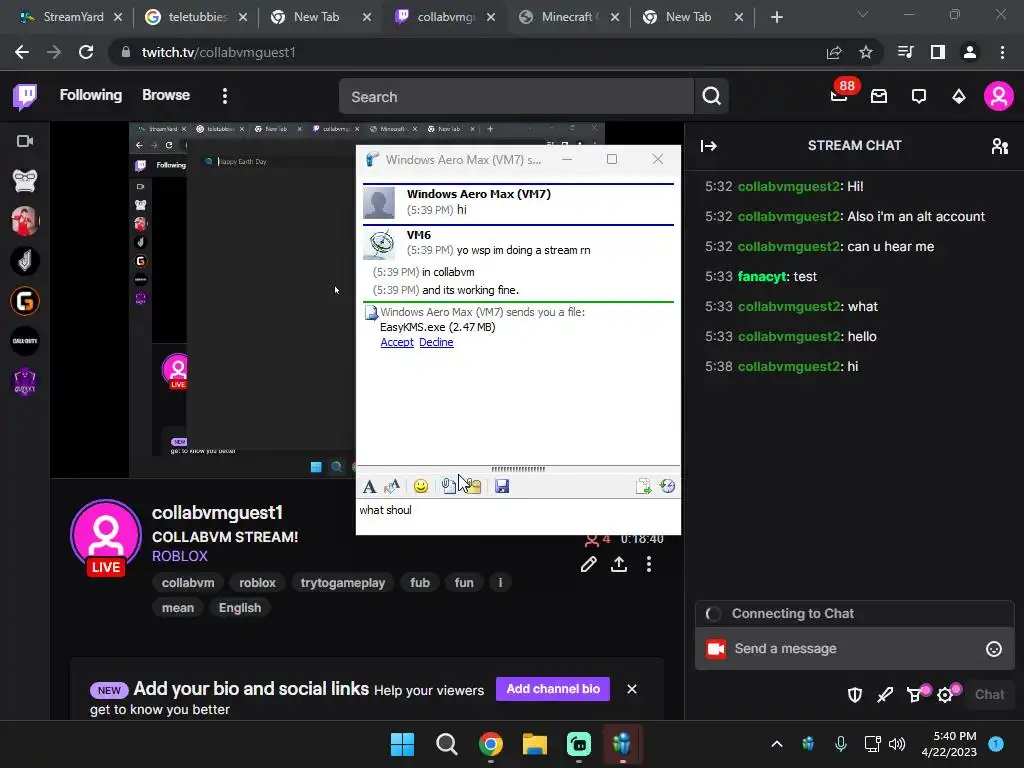Screen dimensions: 1024x768
Task: Open the stream options three-dot menu
Action: pyautogui.click(x=648, y=564)
